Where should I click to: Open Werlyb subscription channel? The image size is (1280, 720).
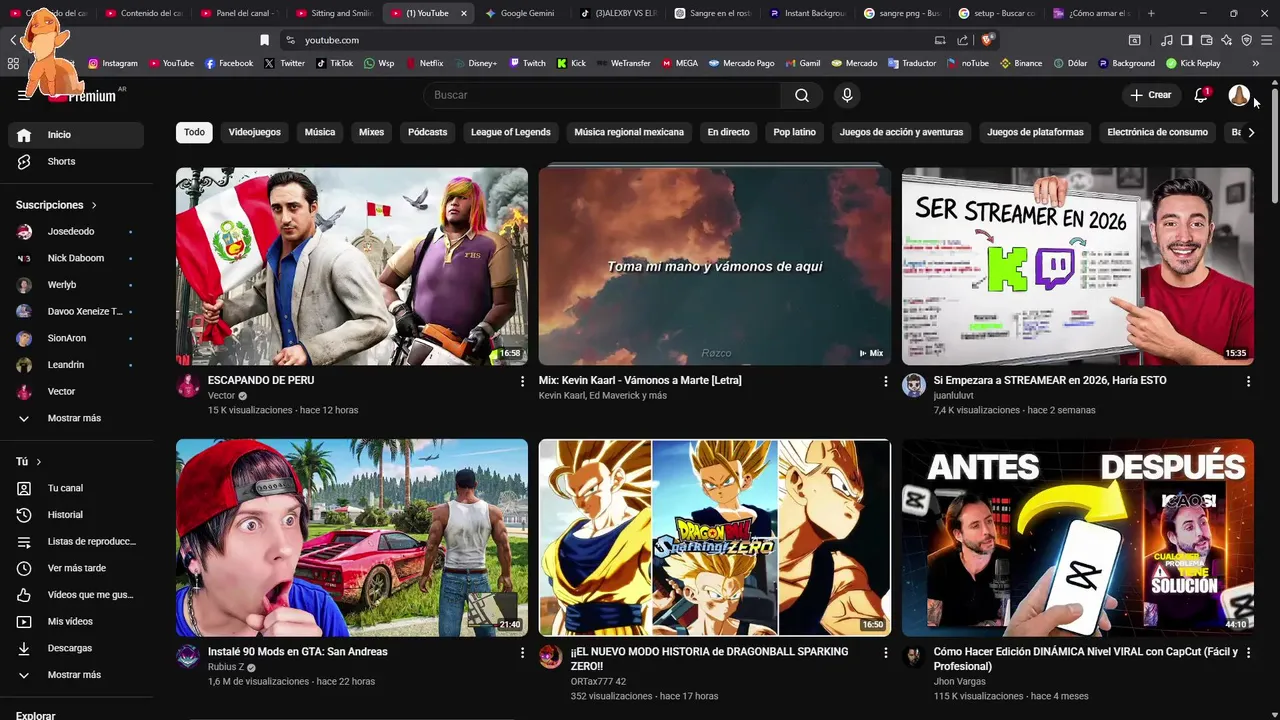[76, 285]
